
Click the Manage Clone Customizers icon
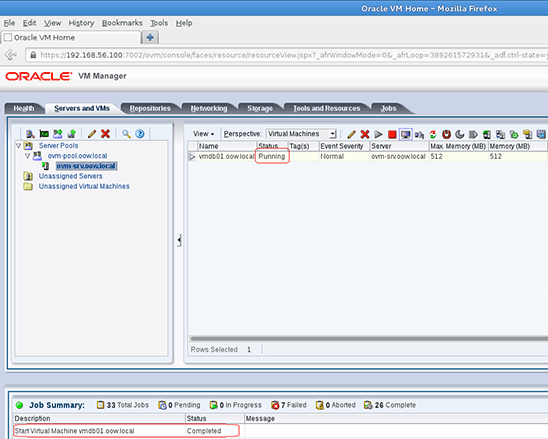(514, 134)
